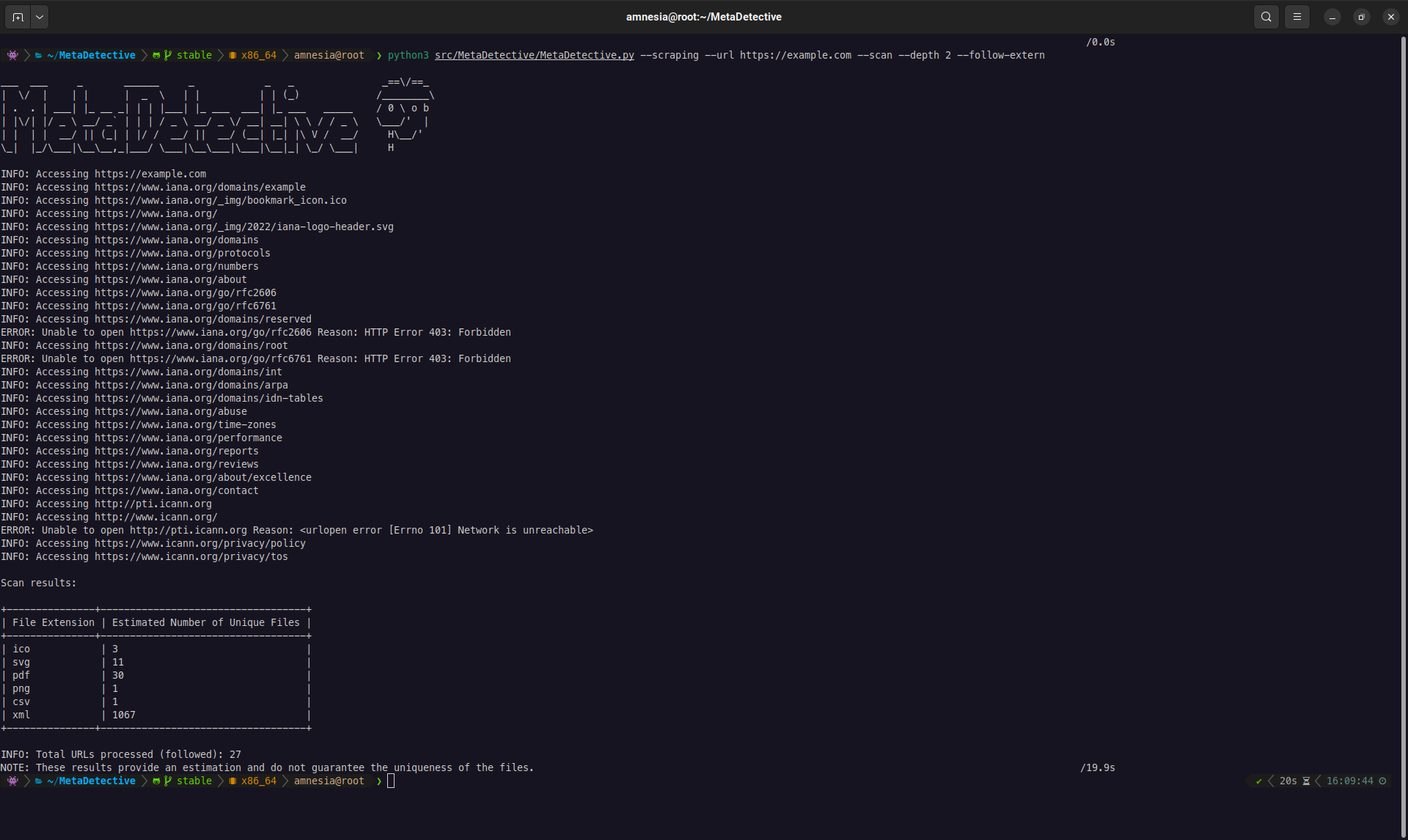Open a new terminal tab
Viewport: 1408px width, 840px height.
click(18, 16)
